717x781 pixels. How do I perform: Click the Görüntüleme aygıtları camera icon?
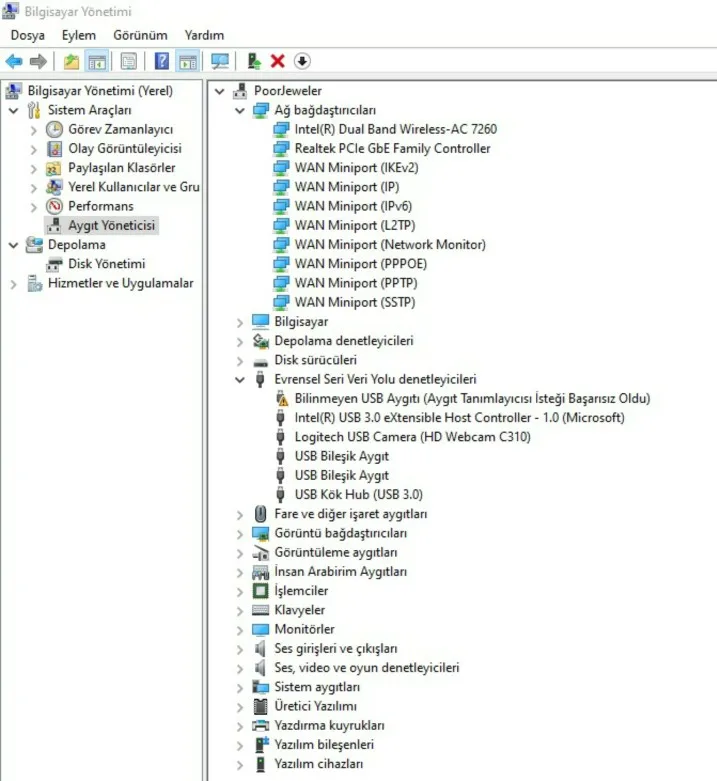[260, 552]
